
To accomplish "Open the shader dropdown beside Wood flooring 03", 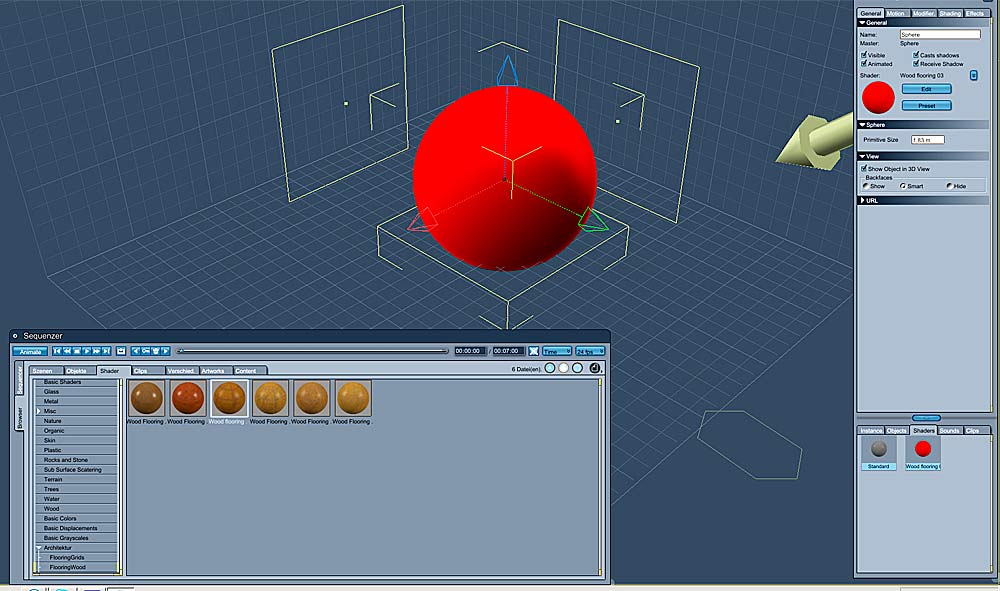I will pos(974,76).
